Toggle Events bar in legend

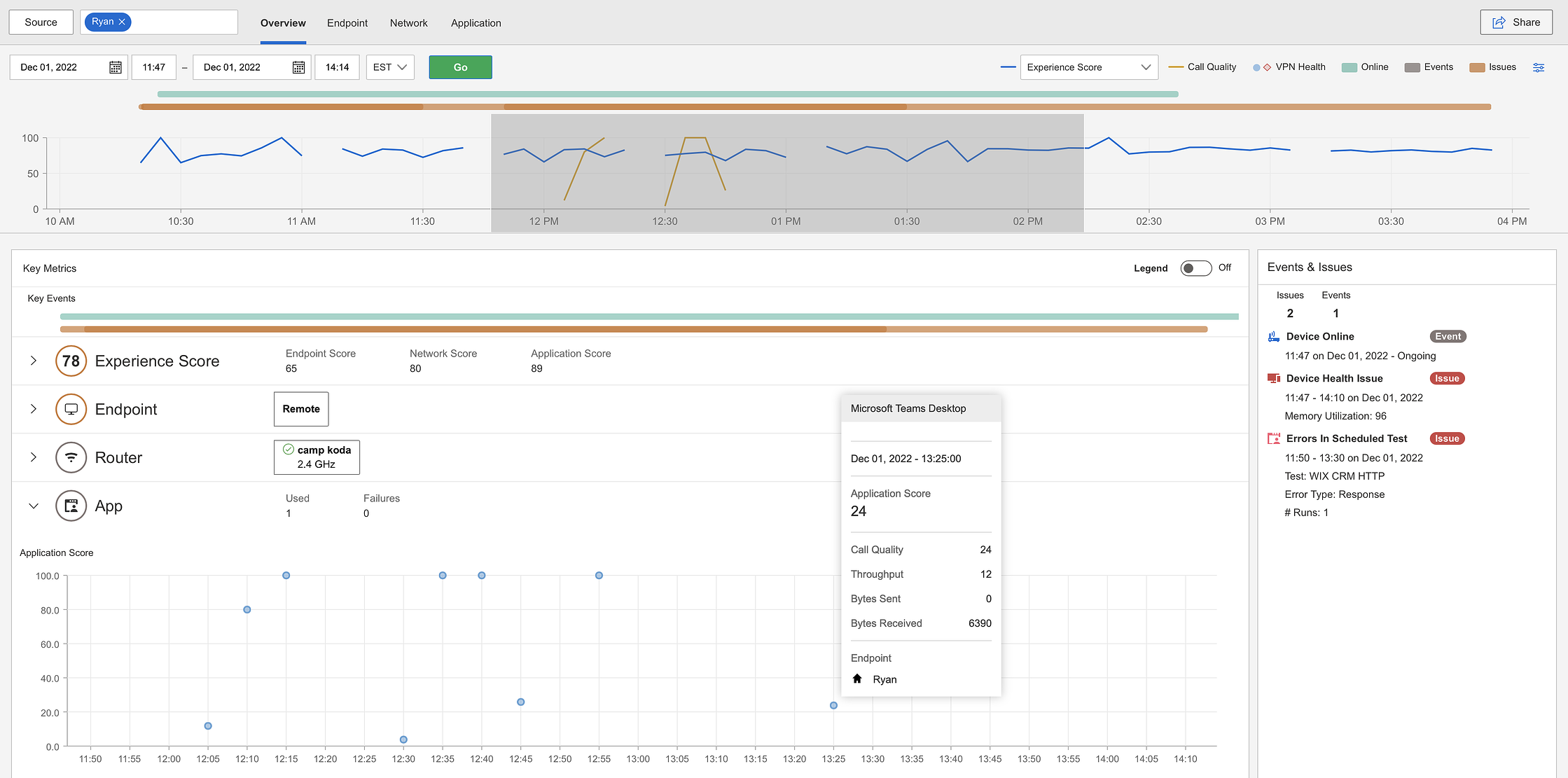click(1429, 67)
